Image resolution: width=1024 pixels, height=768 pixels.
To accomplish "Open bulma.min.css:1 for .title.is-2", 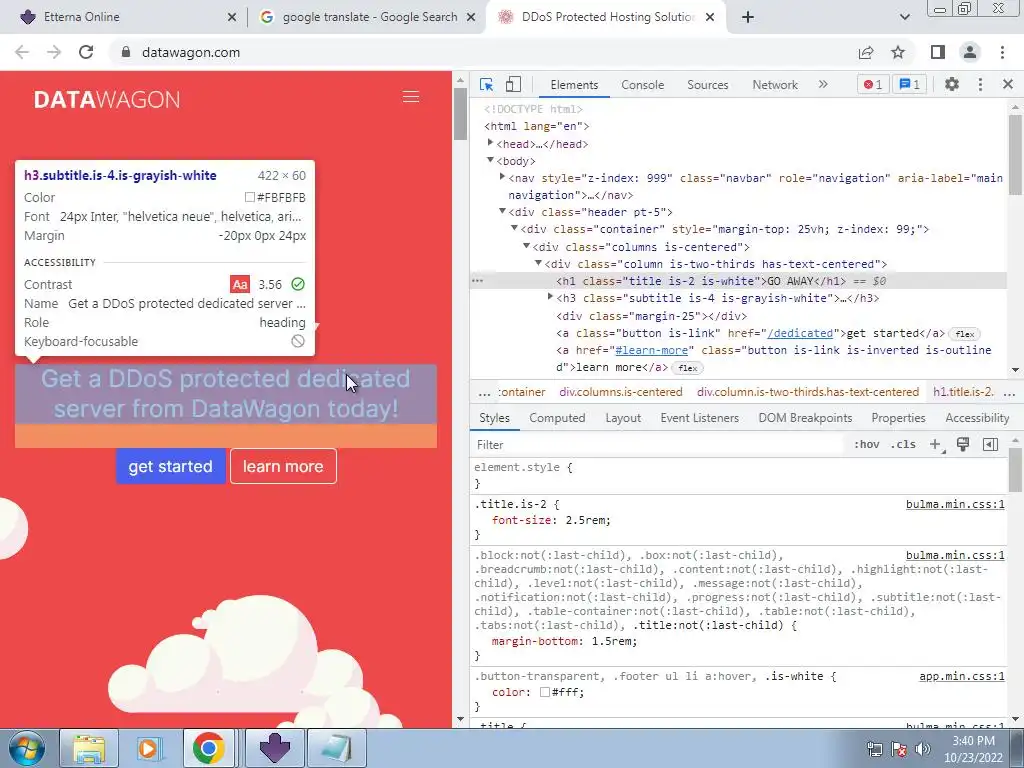I will [x=955, y=504].
